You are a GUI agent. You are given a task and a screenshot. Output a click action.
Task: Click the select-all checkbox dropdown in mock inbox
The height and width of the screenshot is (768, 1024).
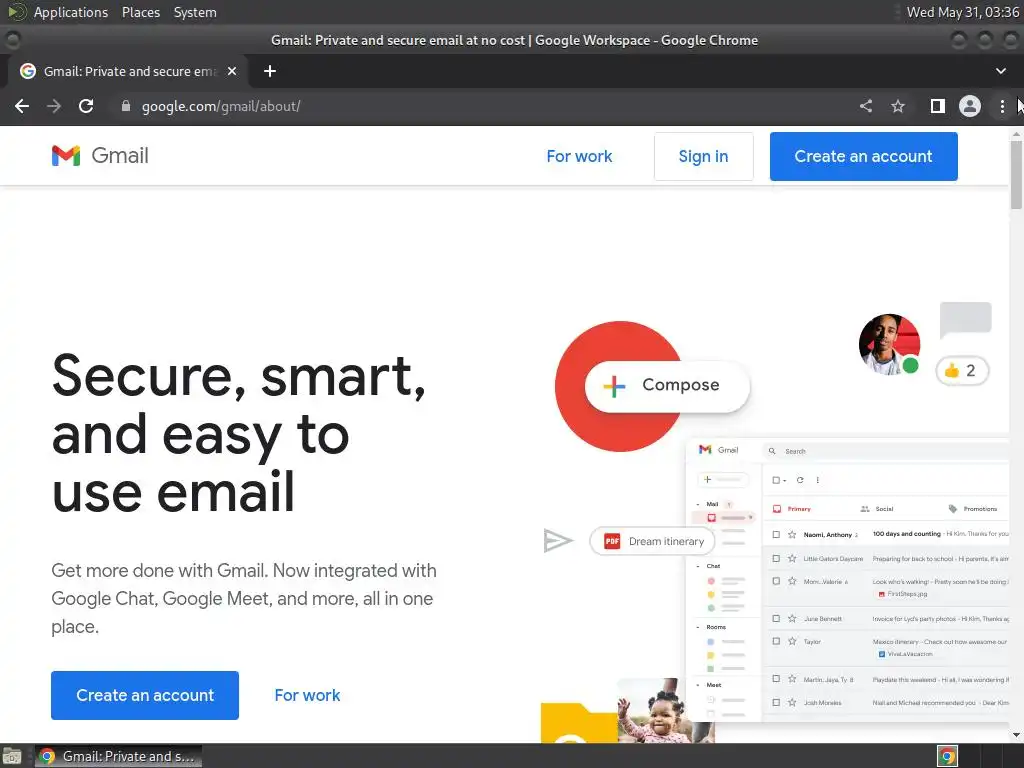779,480
